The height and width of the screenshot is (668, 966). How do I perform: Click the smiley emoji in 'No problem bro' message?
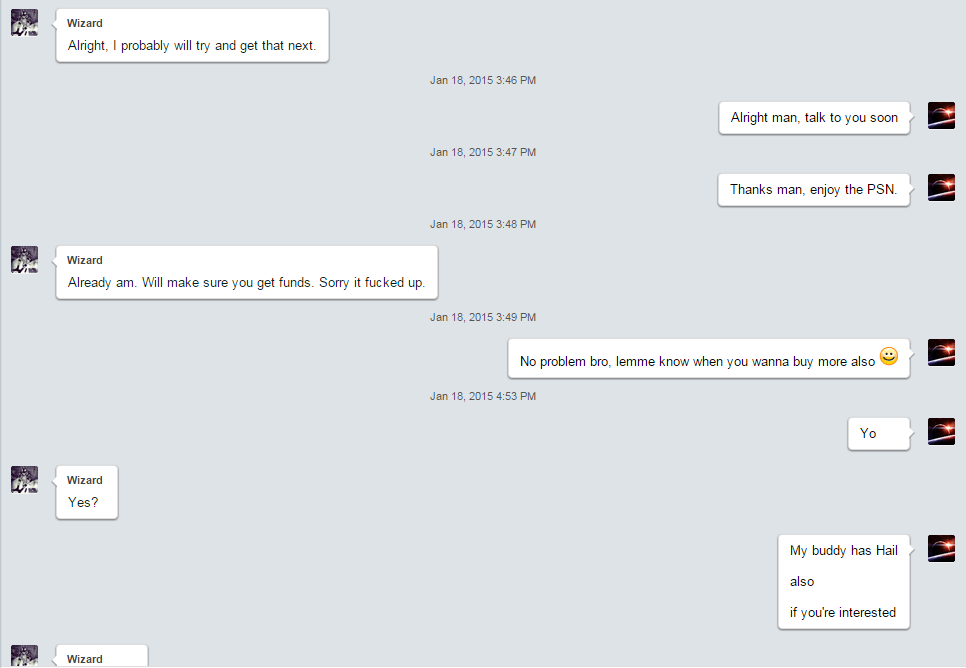point(888,356)
